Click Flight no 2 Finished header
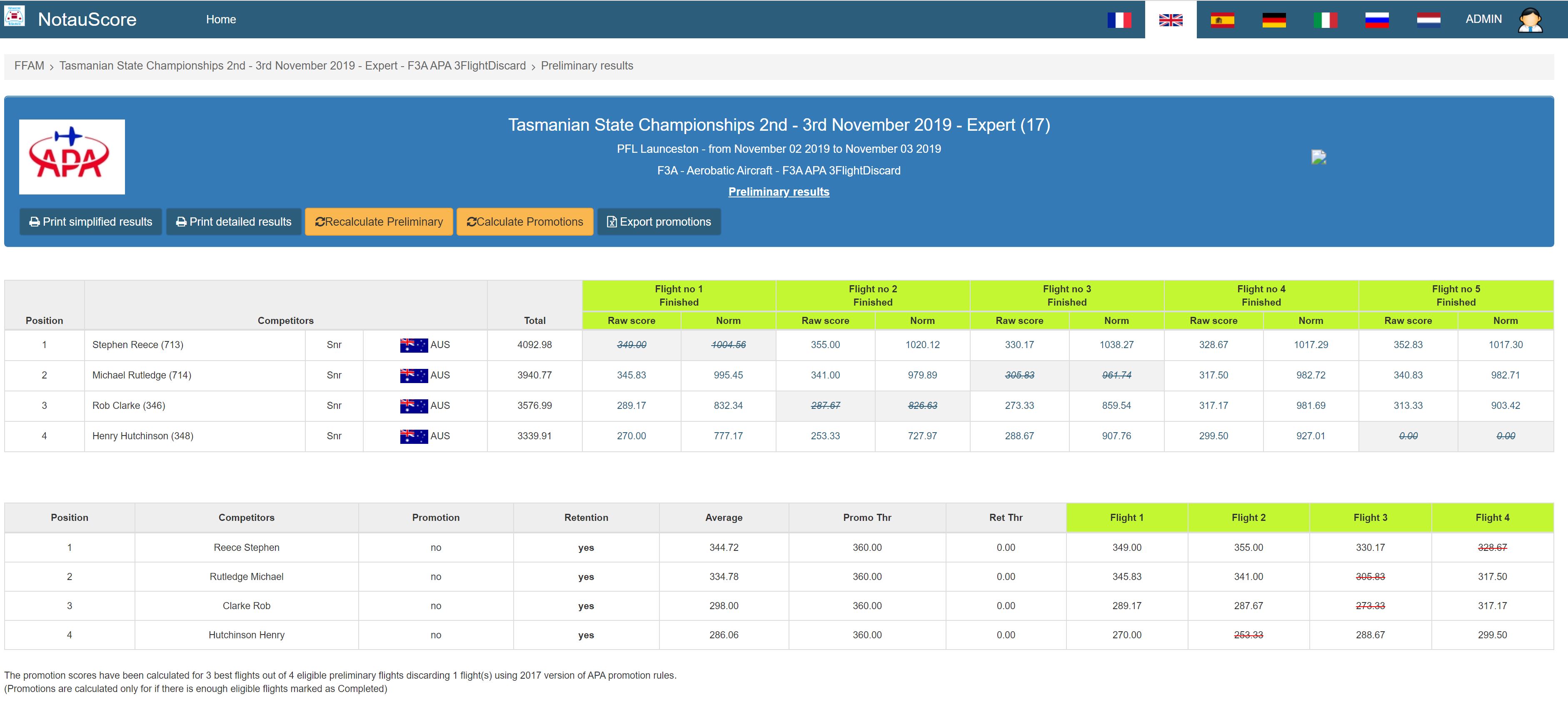The image size is (1568, 702). click(873, 296)
